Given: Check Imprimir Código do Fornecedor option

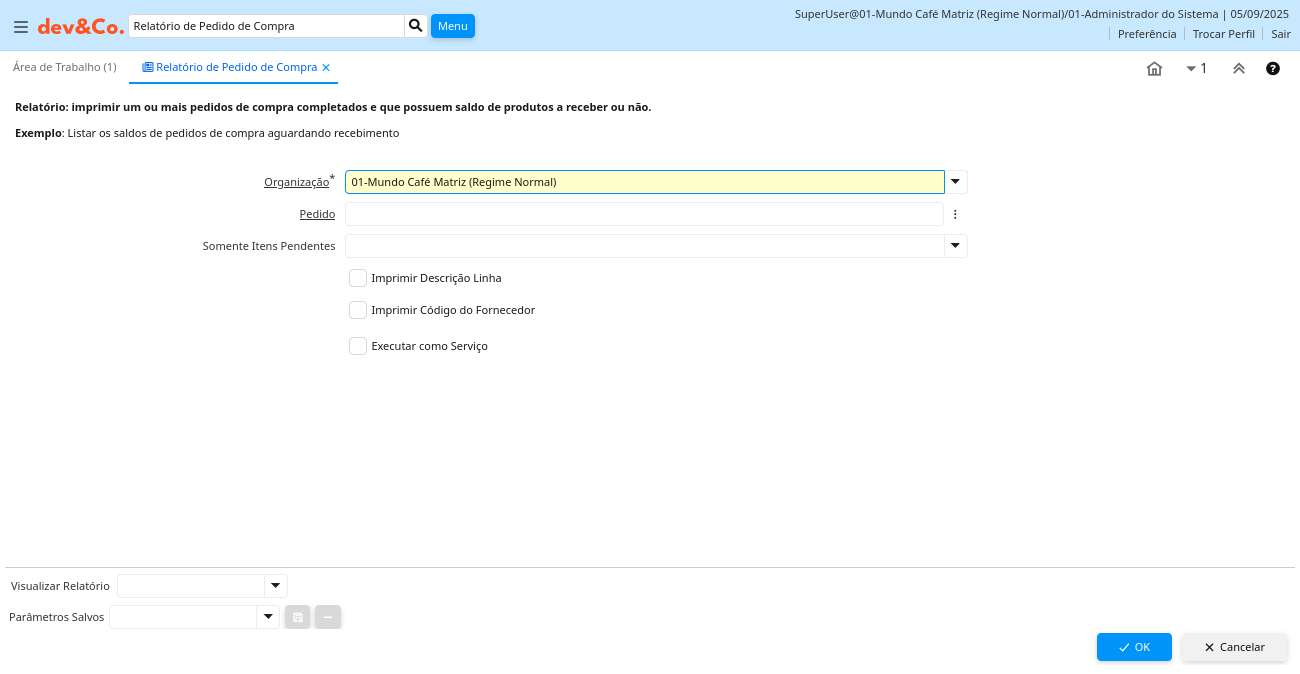Looking at the screenshot, I should click(358, 310).
